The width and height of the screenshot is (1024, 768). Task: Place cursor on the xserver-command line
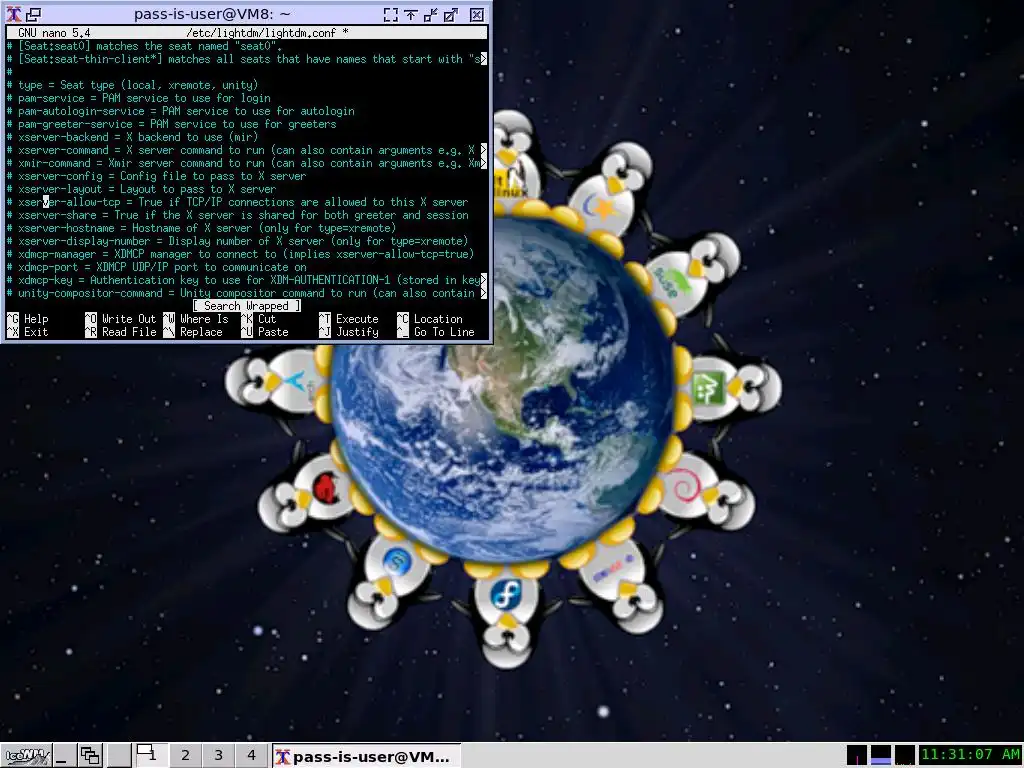click(246, 150)
